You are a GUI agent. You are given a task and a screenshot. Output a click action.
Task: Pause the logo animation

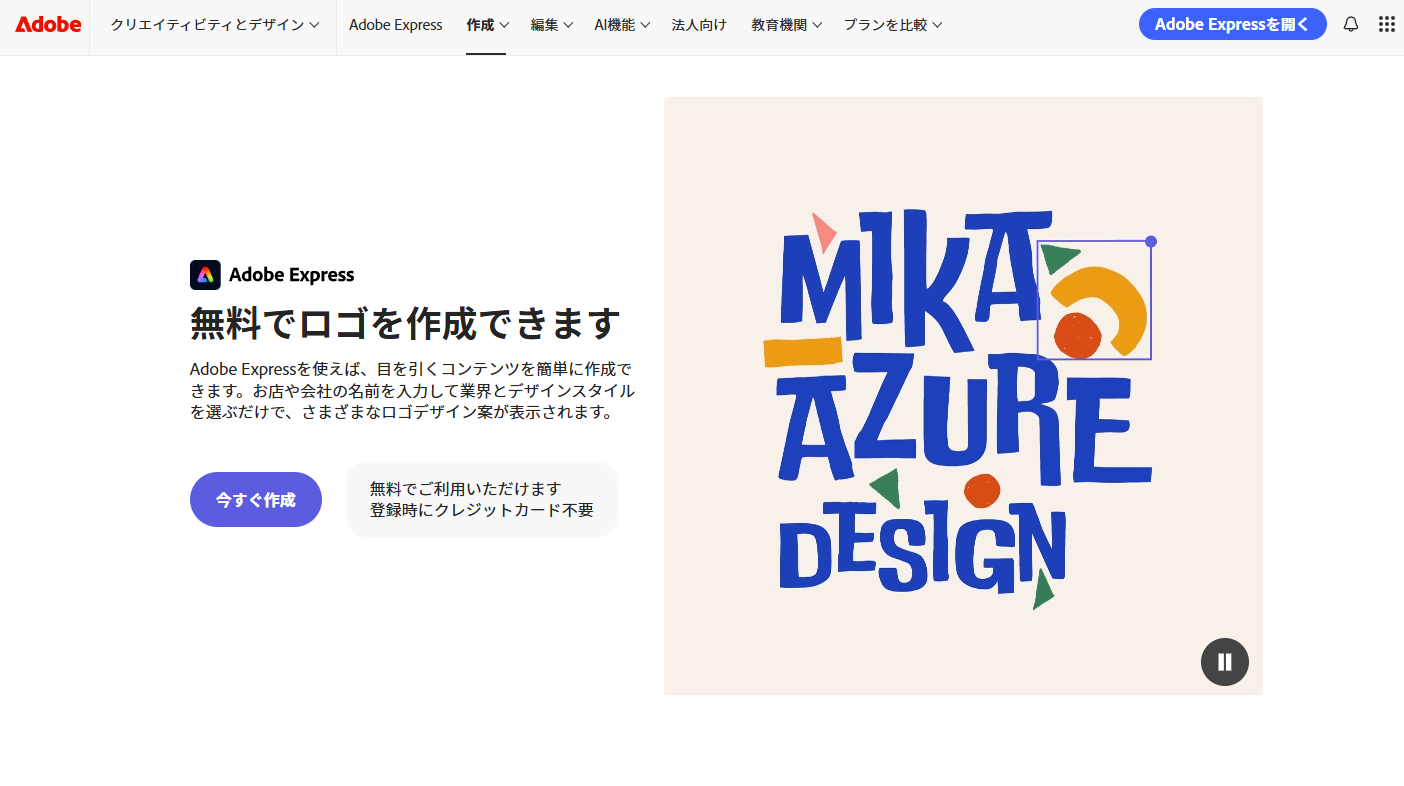click(1225, 662)
